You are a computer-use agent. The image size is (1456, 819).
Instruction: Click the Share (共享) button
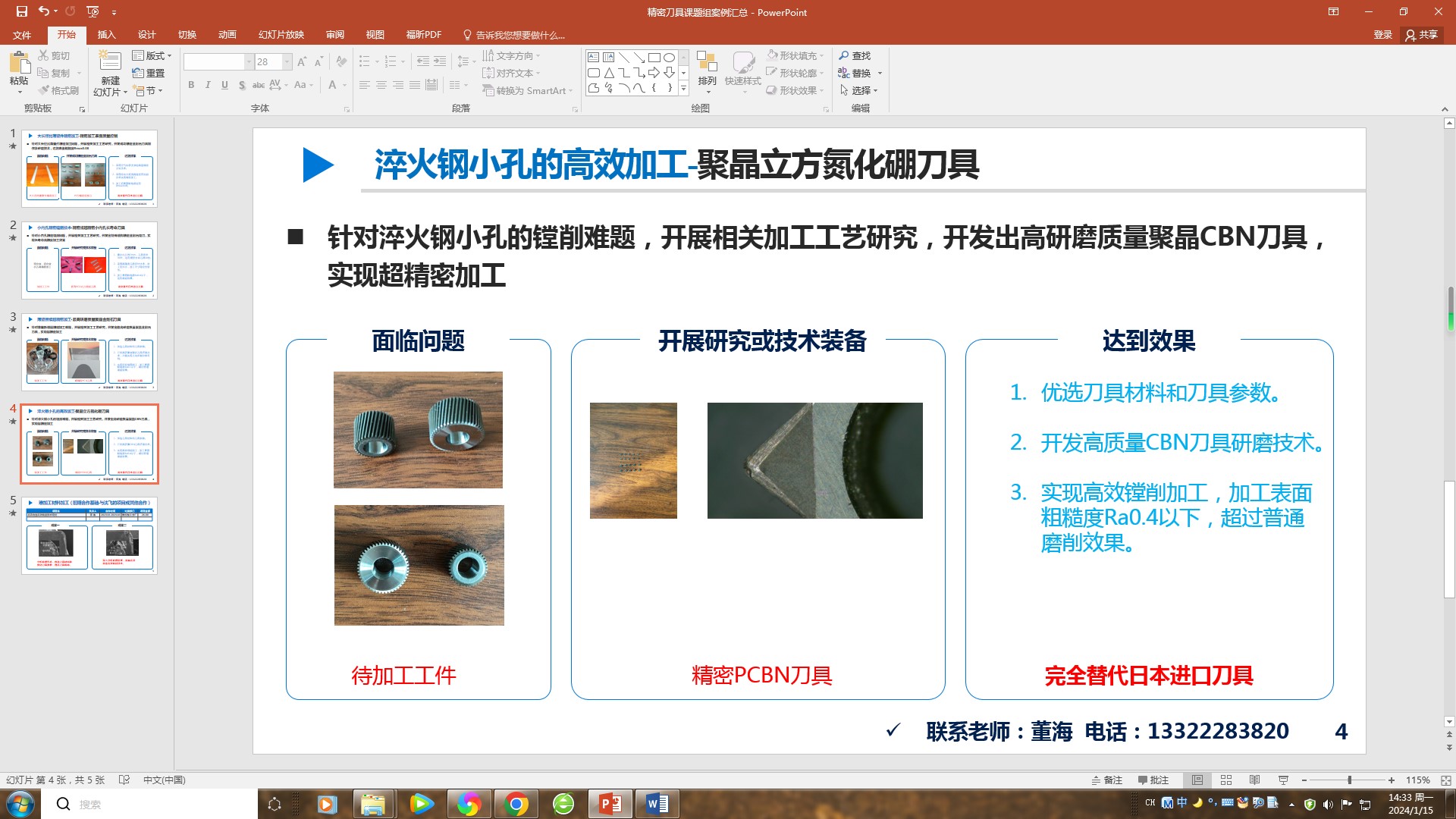click(x=1421, y=35)
